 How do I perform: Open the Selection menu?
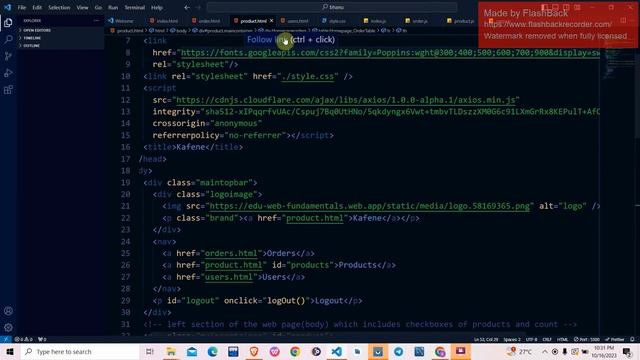tap(59, 7)
